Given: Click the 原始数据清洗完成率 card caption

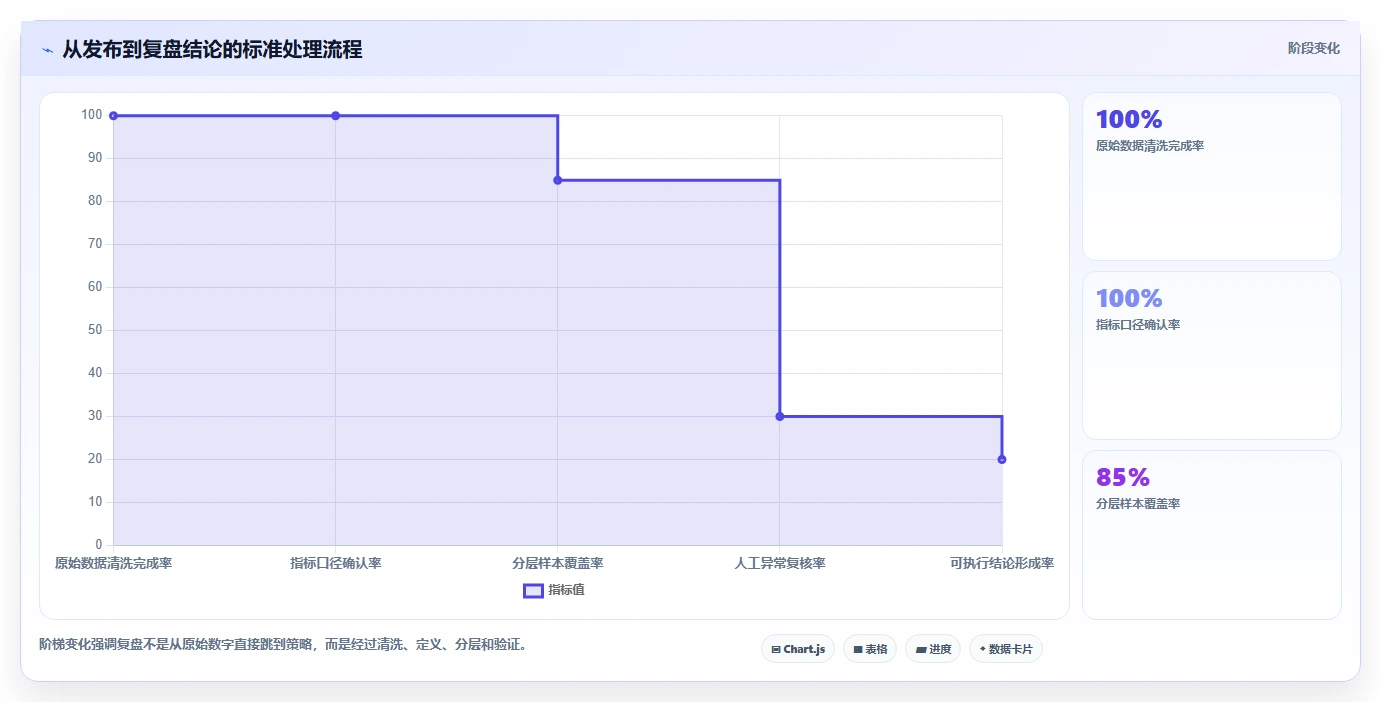Looking at the screenshot, I should tap(1150, 146).
